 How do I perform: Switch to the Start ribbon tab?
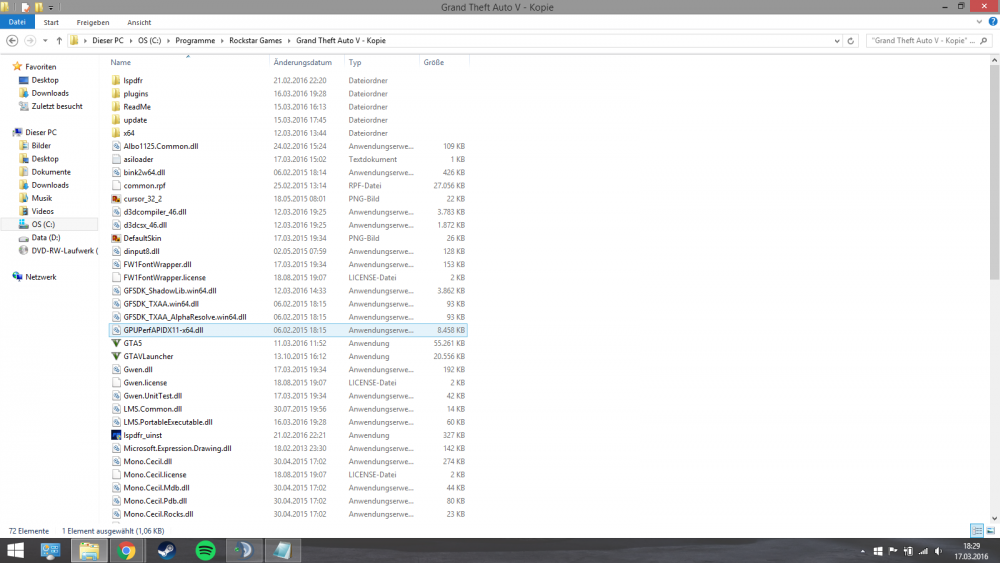tap(51, 22)
